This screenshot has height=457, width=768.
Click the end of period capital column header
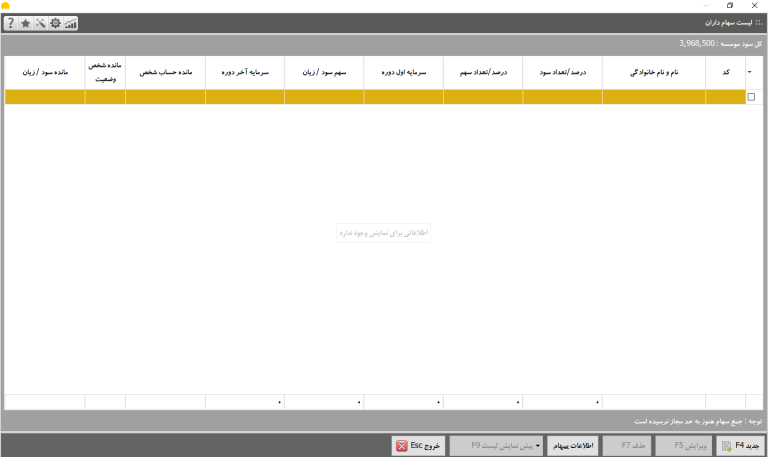click(245, 72)
